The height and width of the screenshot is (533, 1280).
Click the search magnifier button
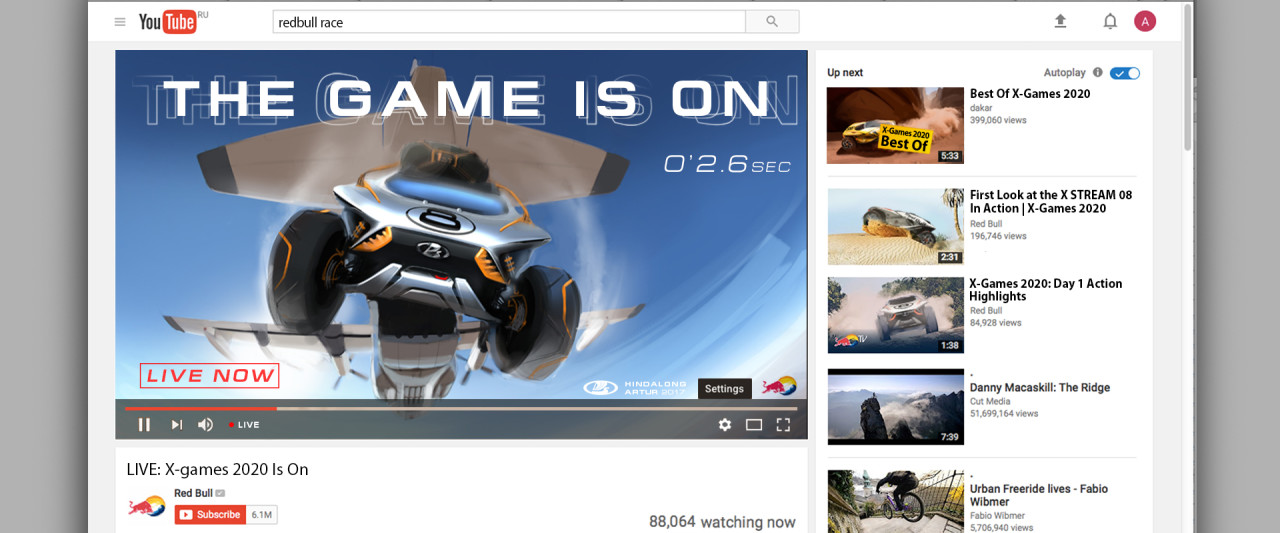772,22
